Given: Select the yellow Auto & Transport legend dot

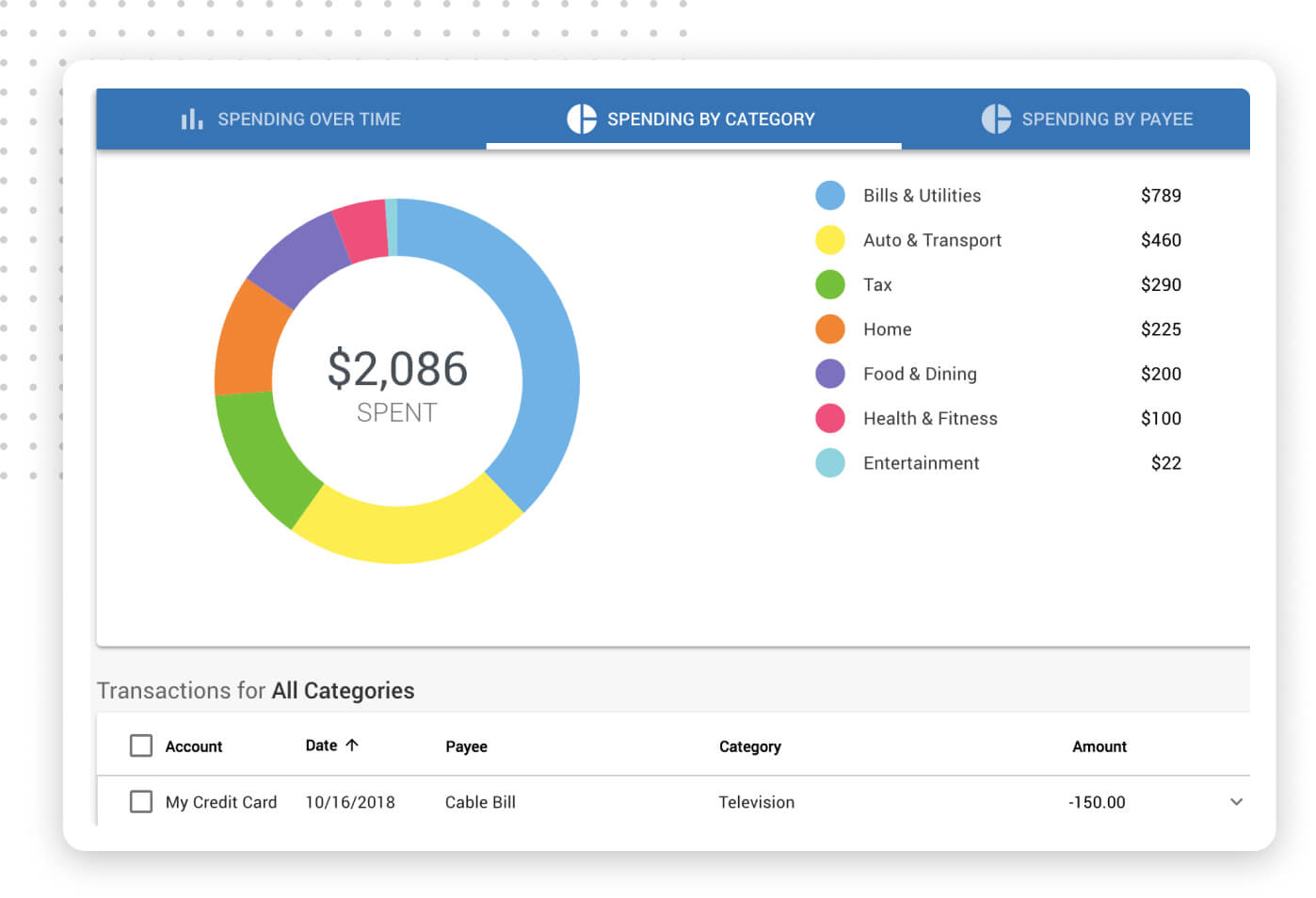Looking at the screenshot, I should click(829, 240).
